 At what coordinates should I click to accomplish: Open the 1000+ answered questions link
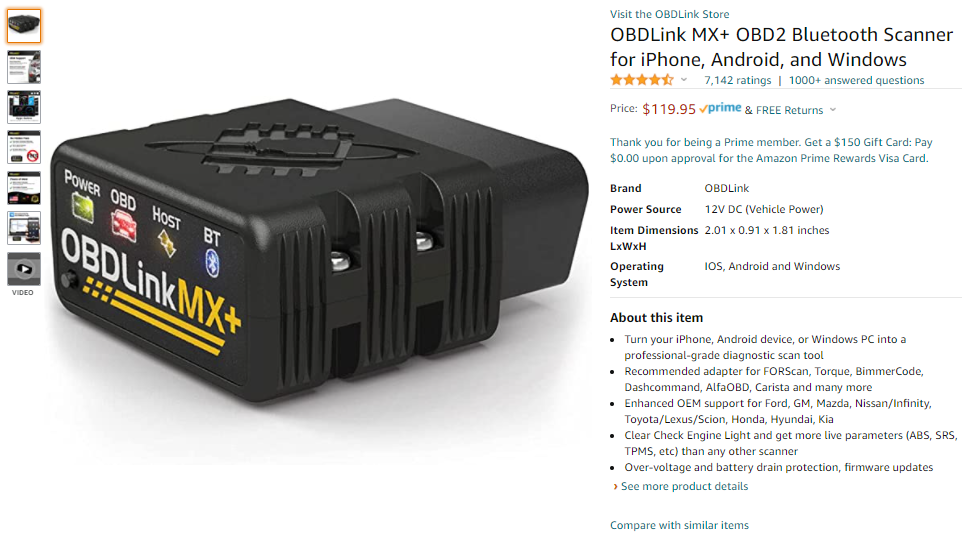pyautogui.click(x=856, y=80)
